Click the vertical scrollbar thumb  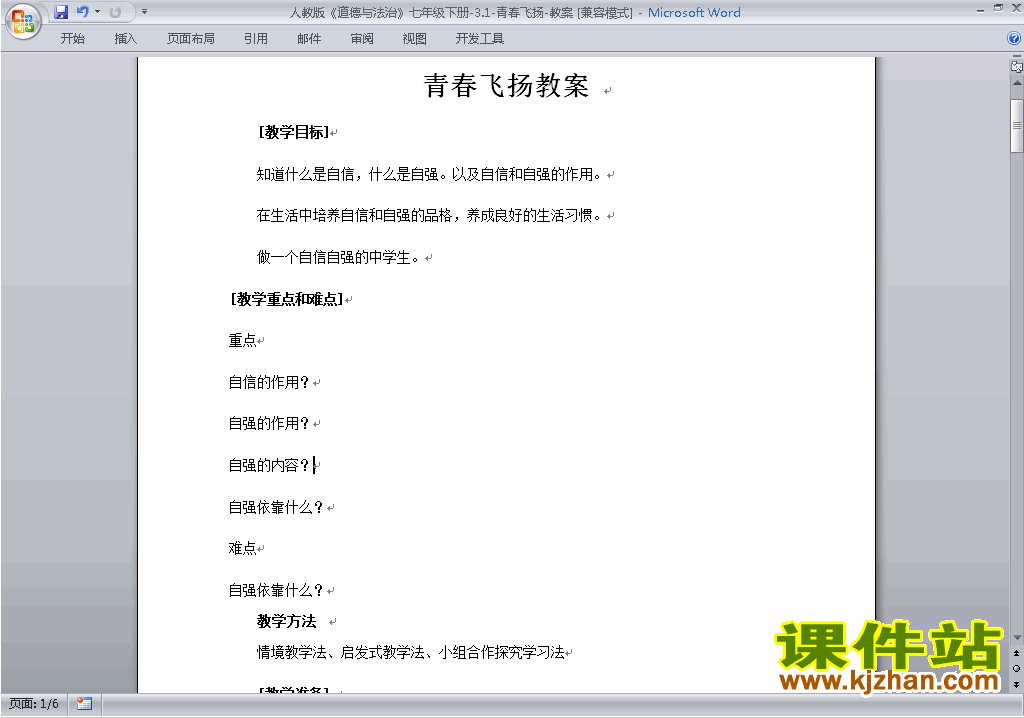(x=1016, y=126)
